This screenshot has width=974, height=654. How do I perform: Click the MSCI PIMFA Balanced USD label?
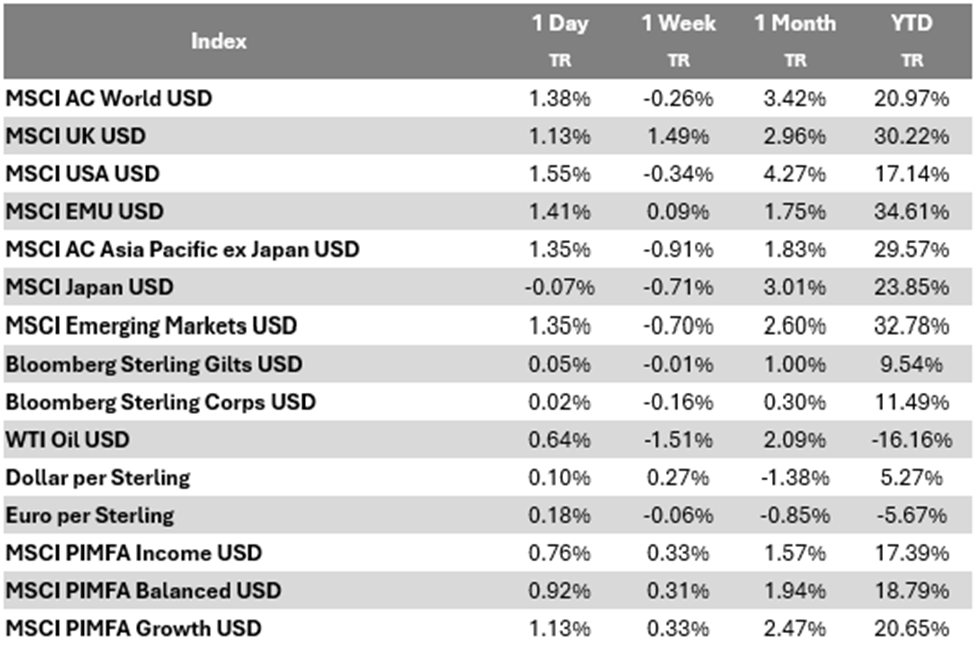(x=143, y=590)
